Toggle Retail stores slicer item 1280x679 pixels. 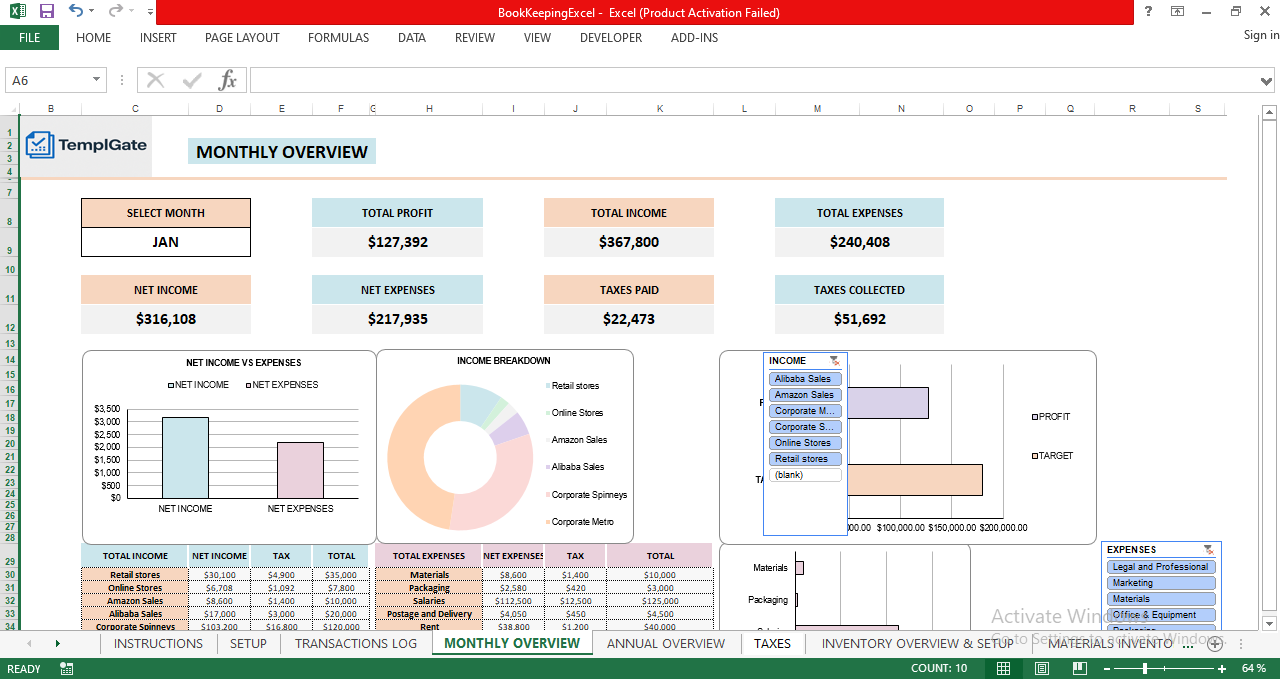(x=805, y=459)
